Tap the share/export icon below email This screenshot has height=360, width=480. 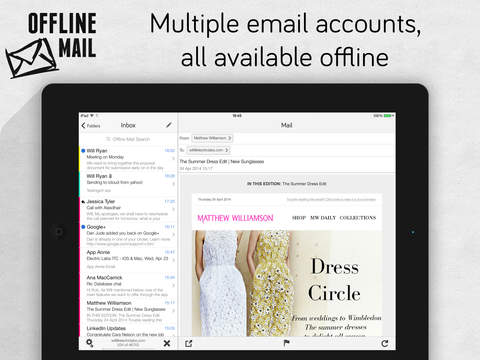(189, 343)
